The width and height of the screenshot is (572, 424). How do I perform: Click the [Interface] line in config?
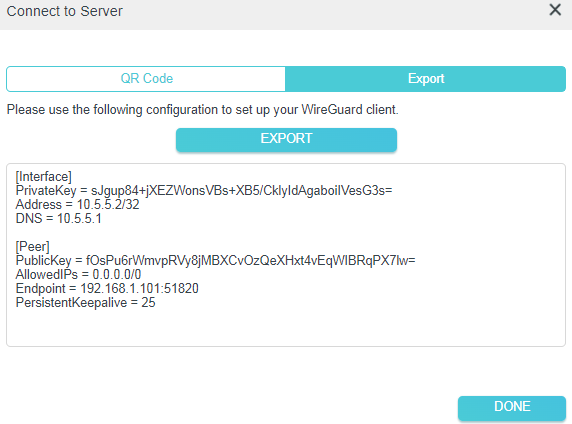coord(43,177)
